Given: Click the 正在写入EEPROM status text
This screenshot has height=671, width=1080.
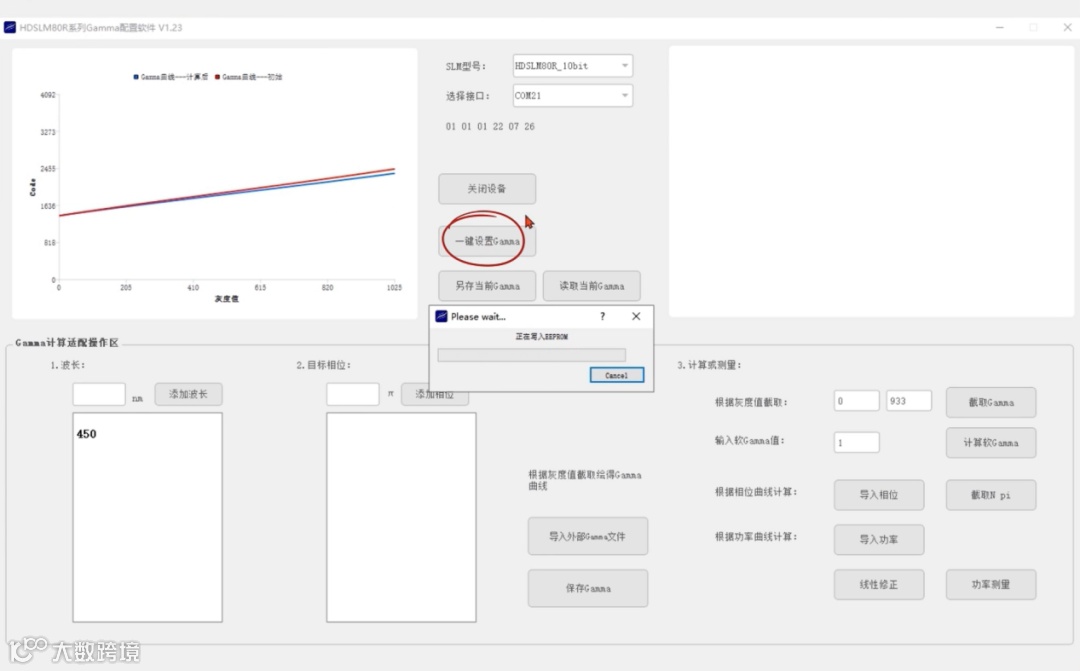Looking at the screenshot, I should (541, 337).
